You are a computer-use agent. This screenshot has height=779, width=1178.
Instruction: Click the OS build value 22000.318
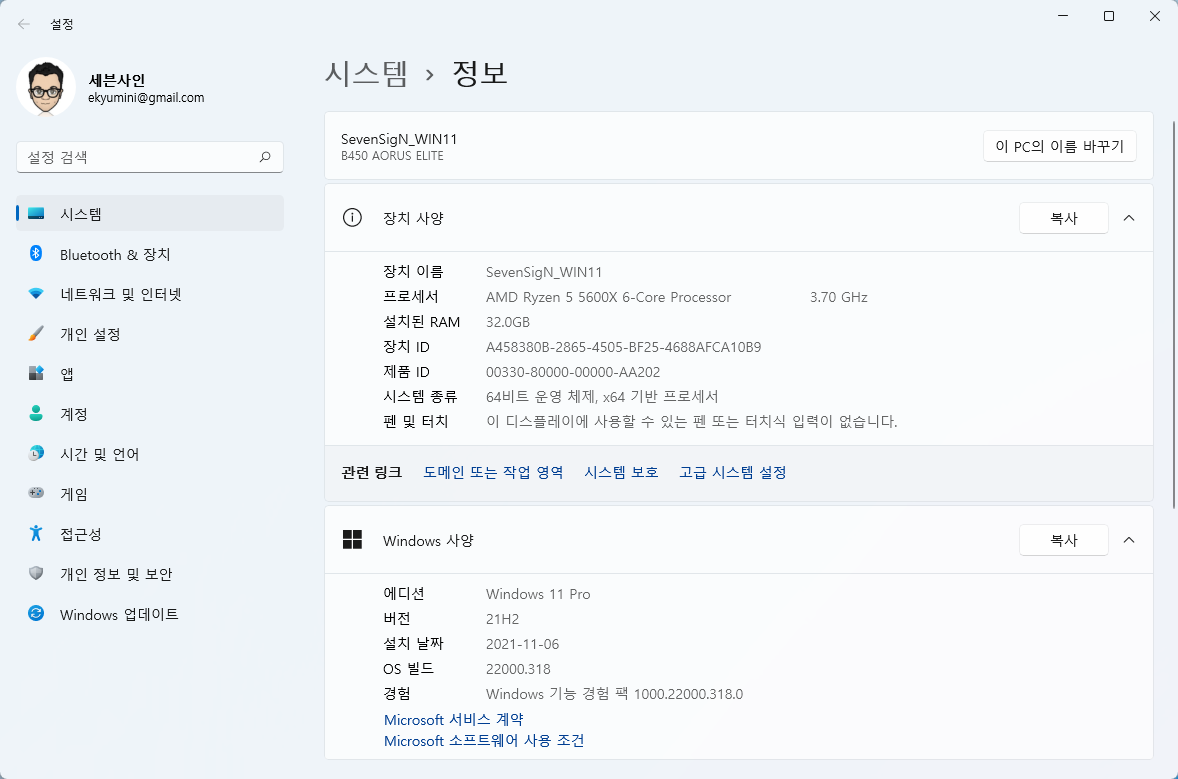(x=518, y=669)
